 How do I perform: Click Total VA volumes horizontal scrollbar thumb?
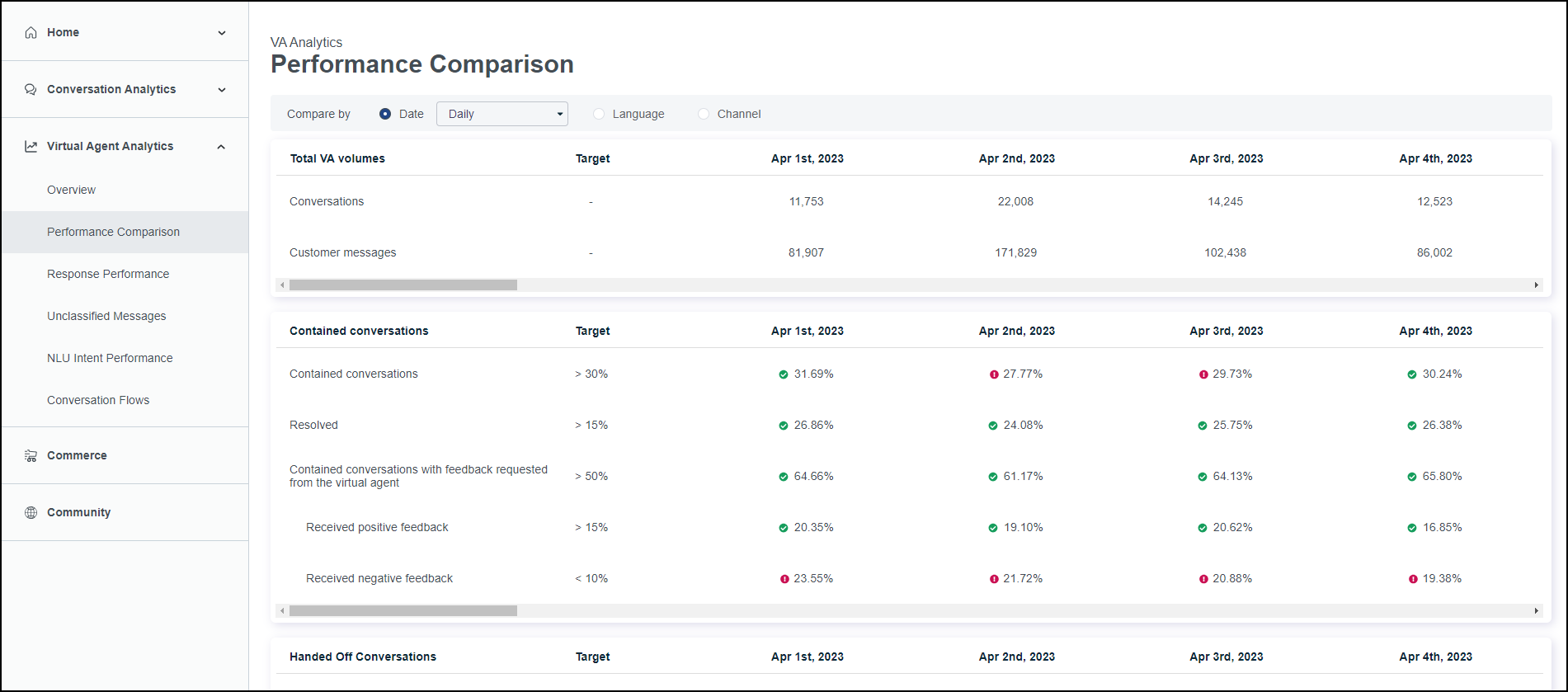(x=403, y=285)
